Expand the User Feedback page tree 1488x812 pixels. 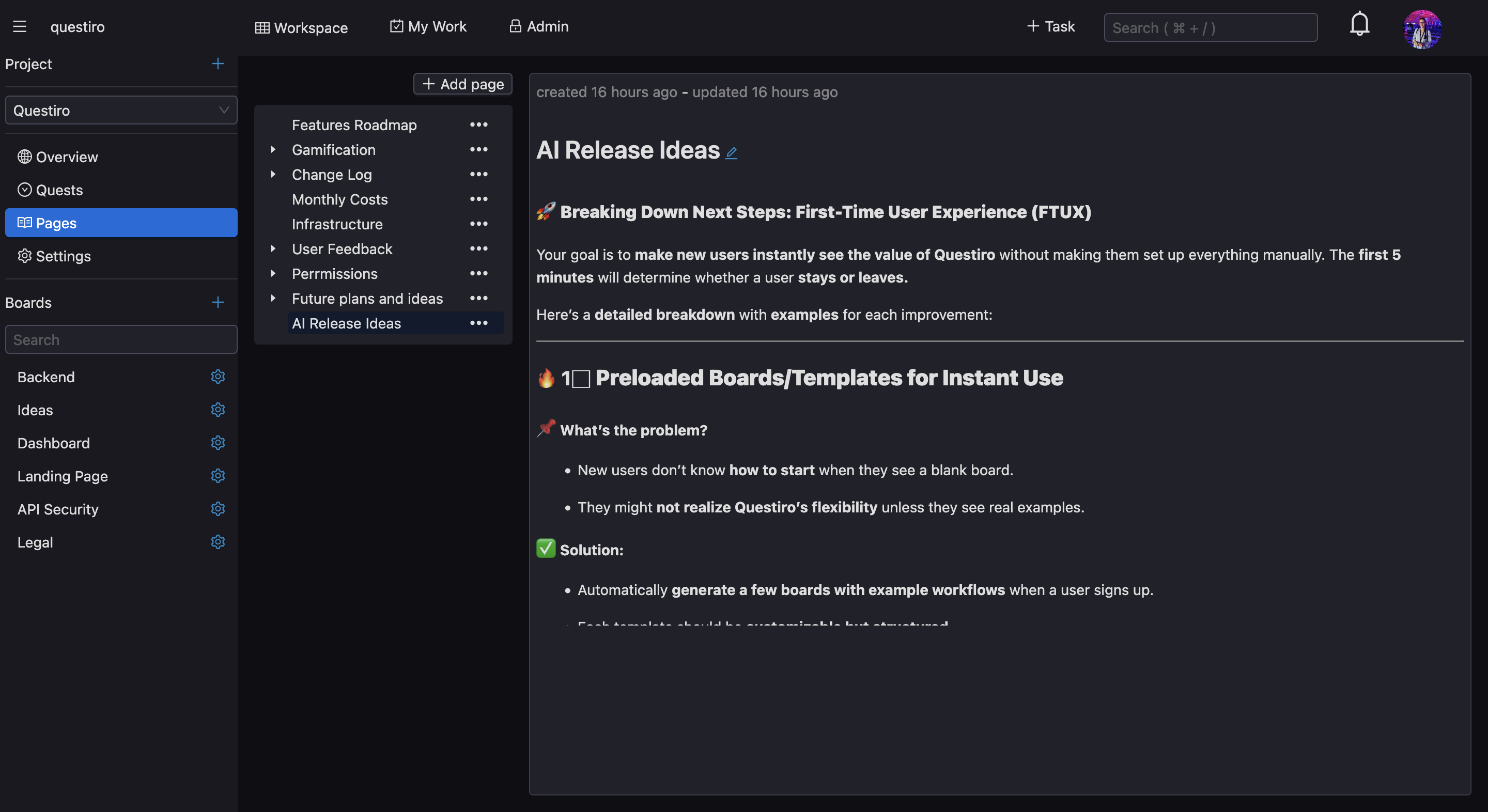(273, 249)
